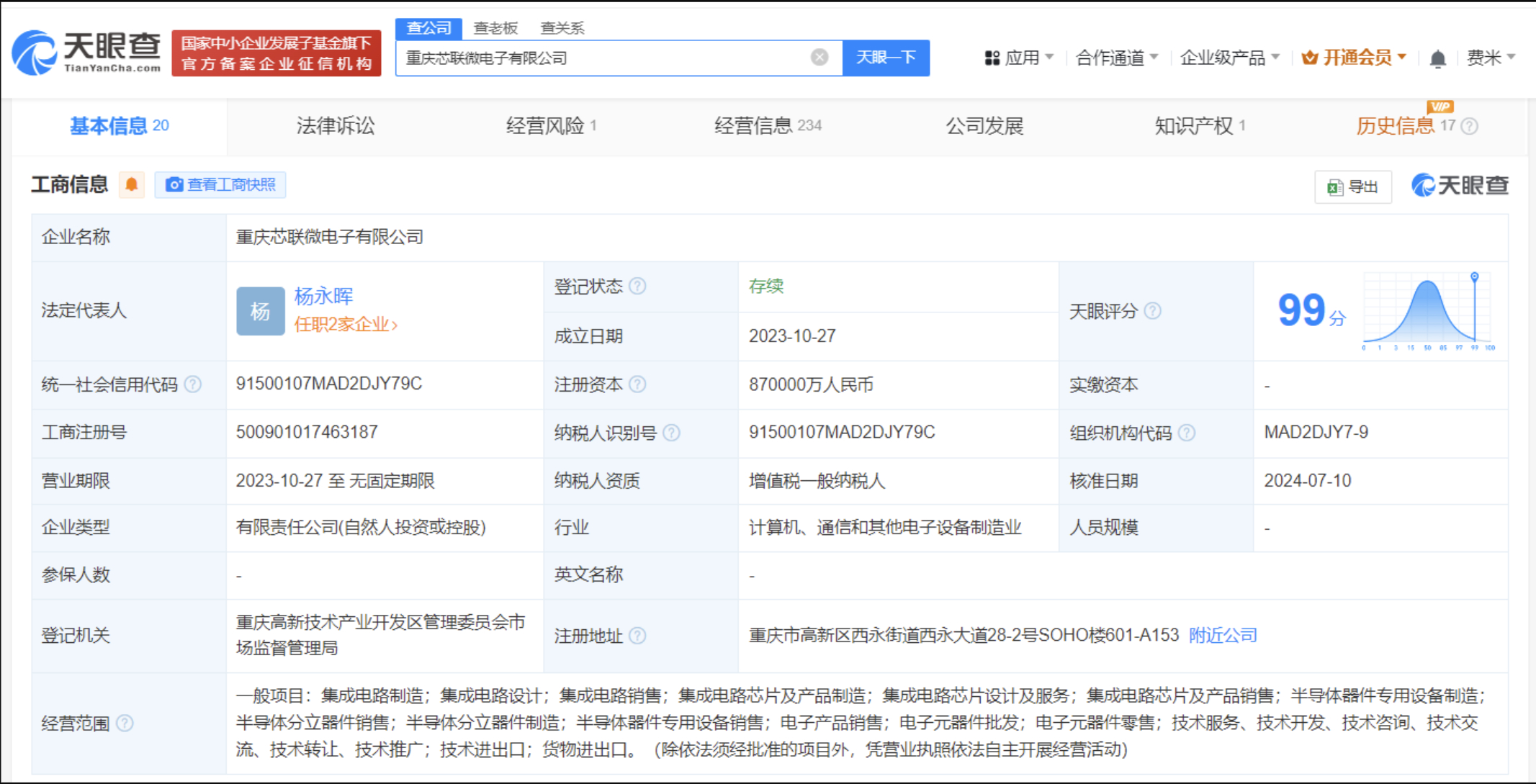Click help icon next to 经营范围
Viewport: 1536px width, 784px height.
125,723
